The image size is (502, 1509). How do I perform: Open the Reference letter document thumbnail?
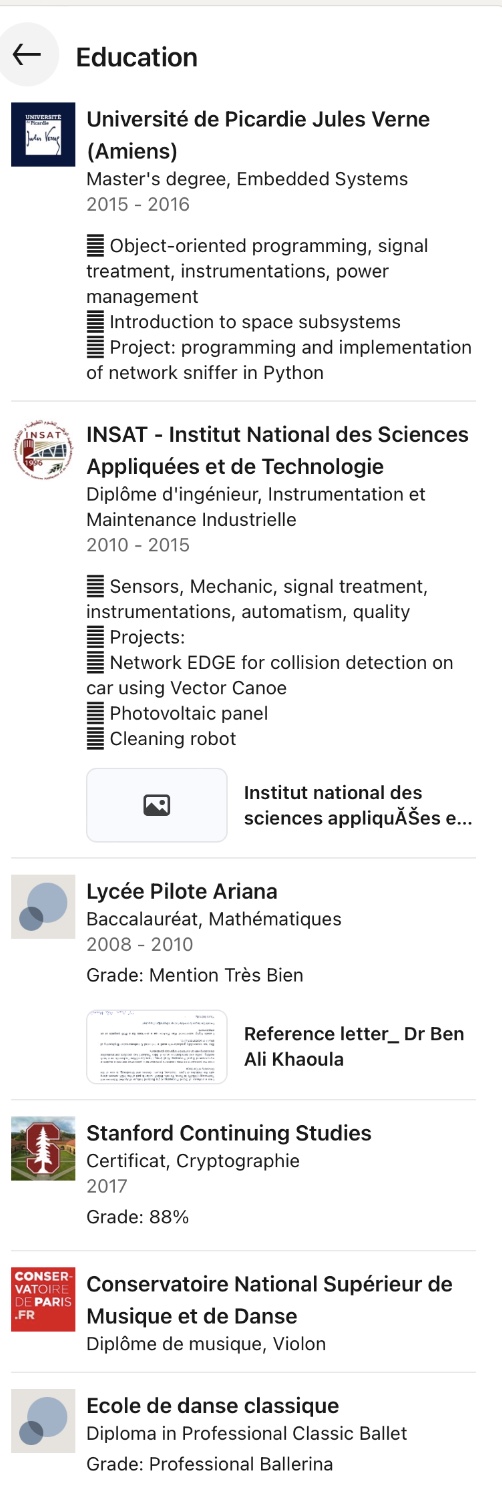point(157,1046)
